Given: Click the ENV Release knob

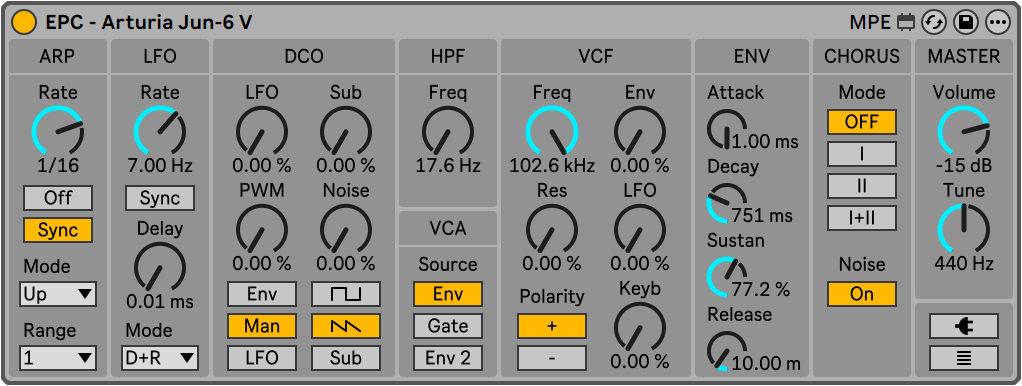Looking at the screenshot, I should tap(727, 351).
